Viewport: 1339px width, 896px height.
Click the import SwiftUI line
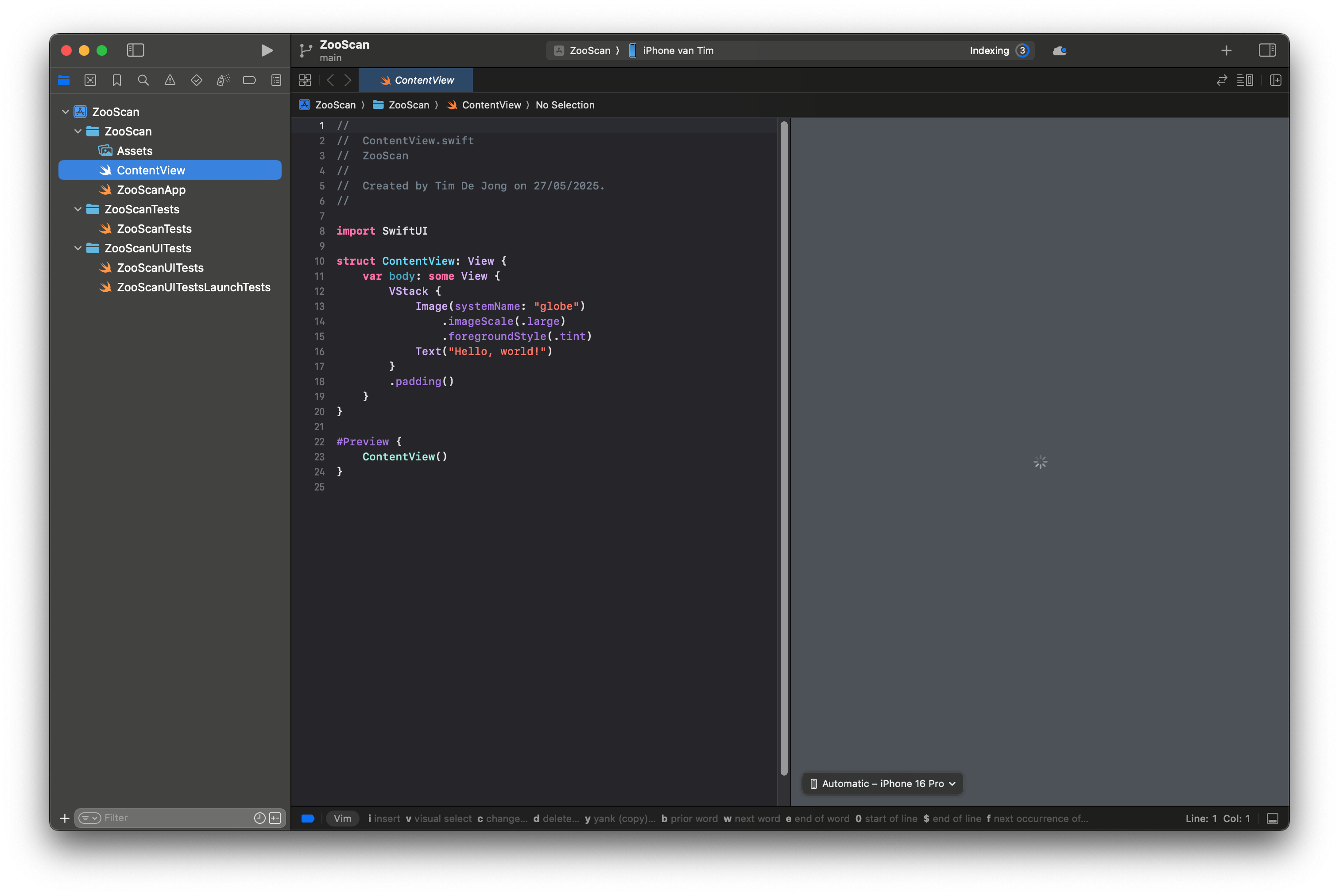pos(382,231)
